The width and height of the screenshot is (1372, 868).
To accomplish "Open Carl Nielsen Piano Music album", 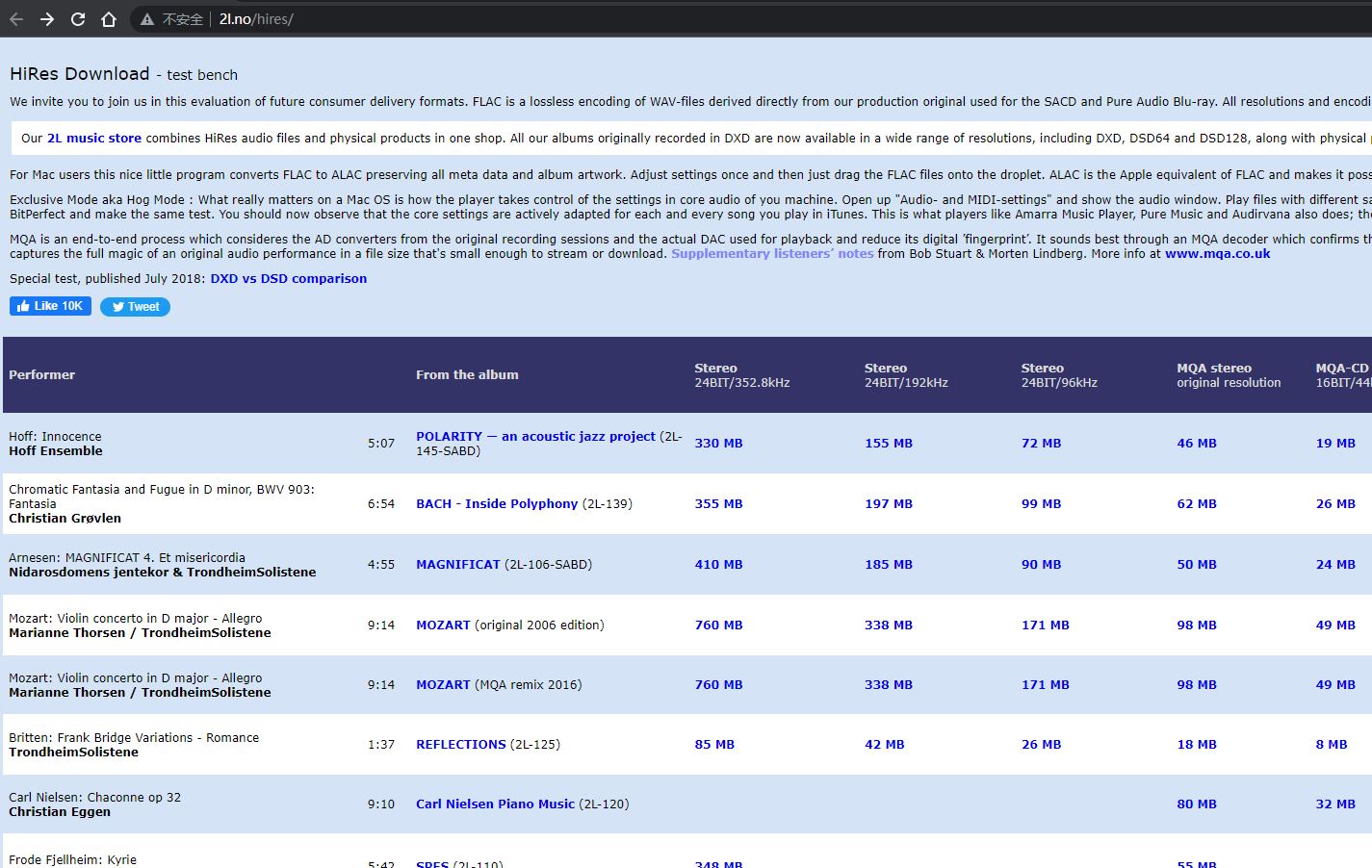I will pyautogui.click(x=495, y=804).
